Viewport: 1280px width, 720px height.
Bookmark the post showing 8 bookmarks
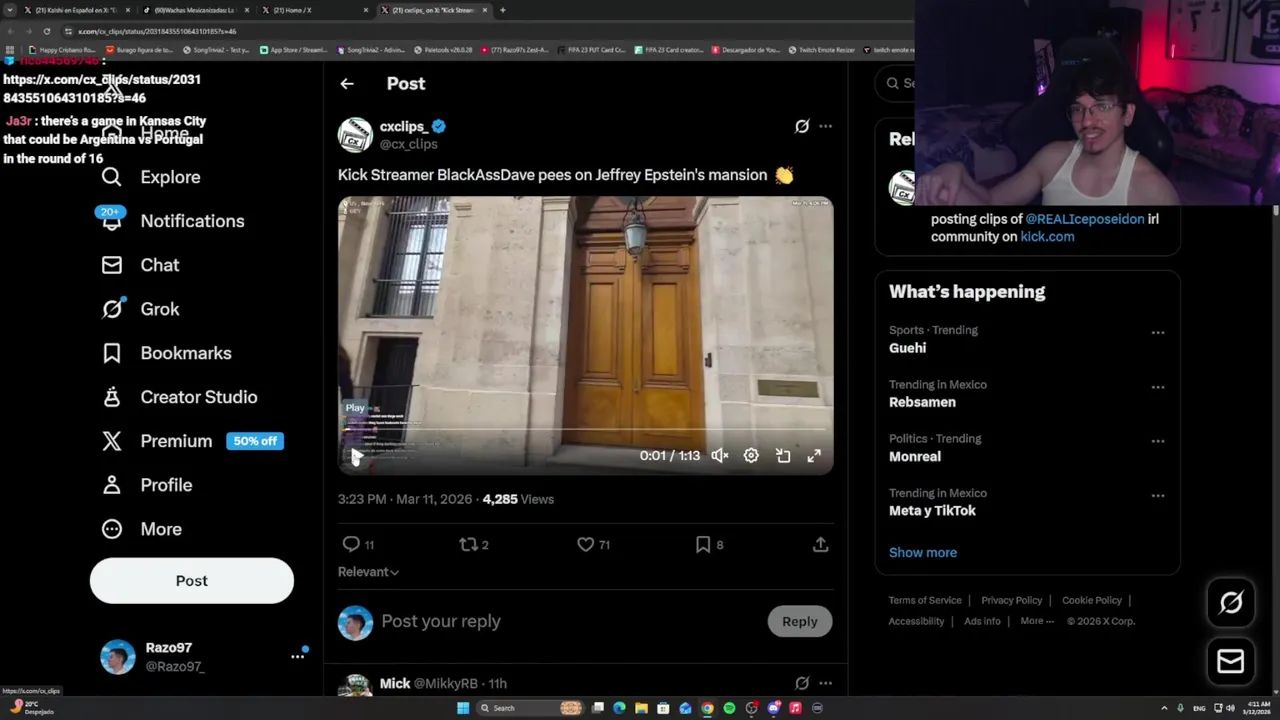[703, 544]
